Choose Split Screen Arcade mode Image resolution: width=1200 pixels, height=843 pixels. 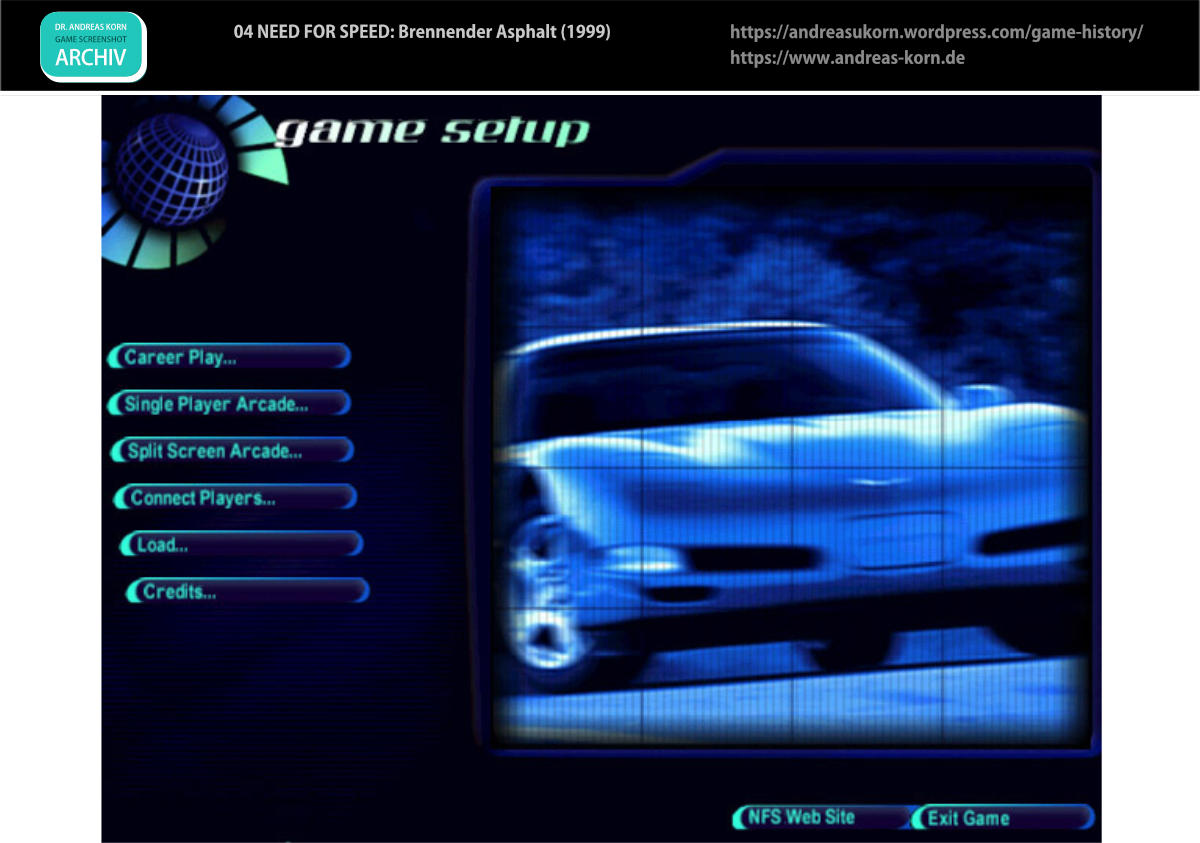pos(232,451)
